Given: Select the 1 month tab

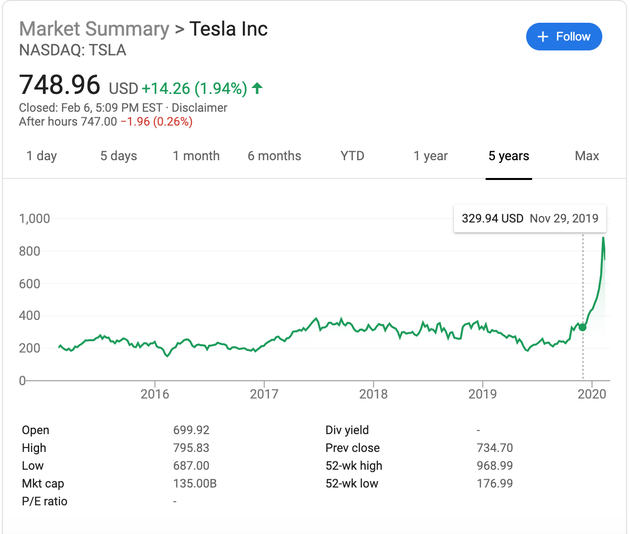Looking at the screenshot, I should (x=196, y=156).
